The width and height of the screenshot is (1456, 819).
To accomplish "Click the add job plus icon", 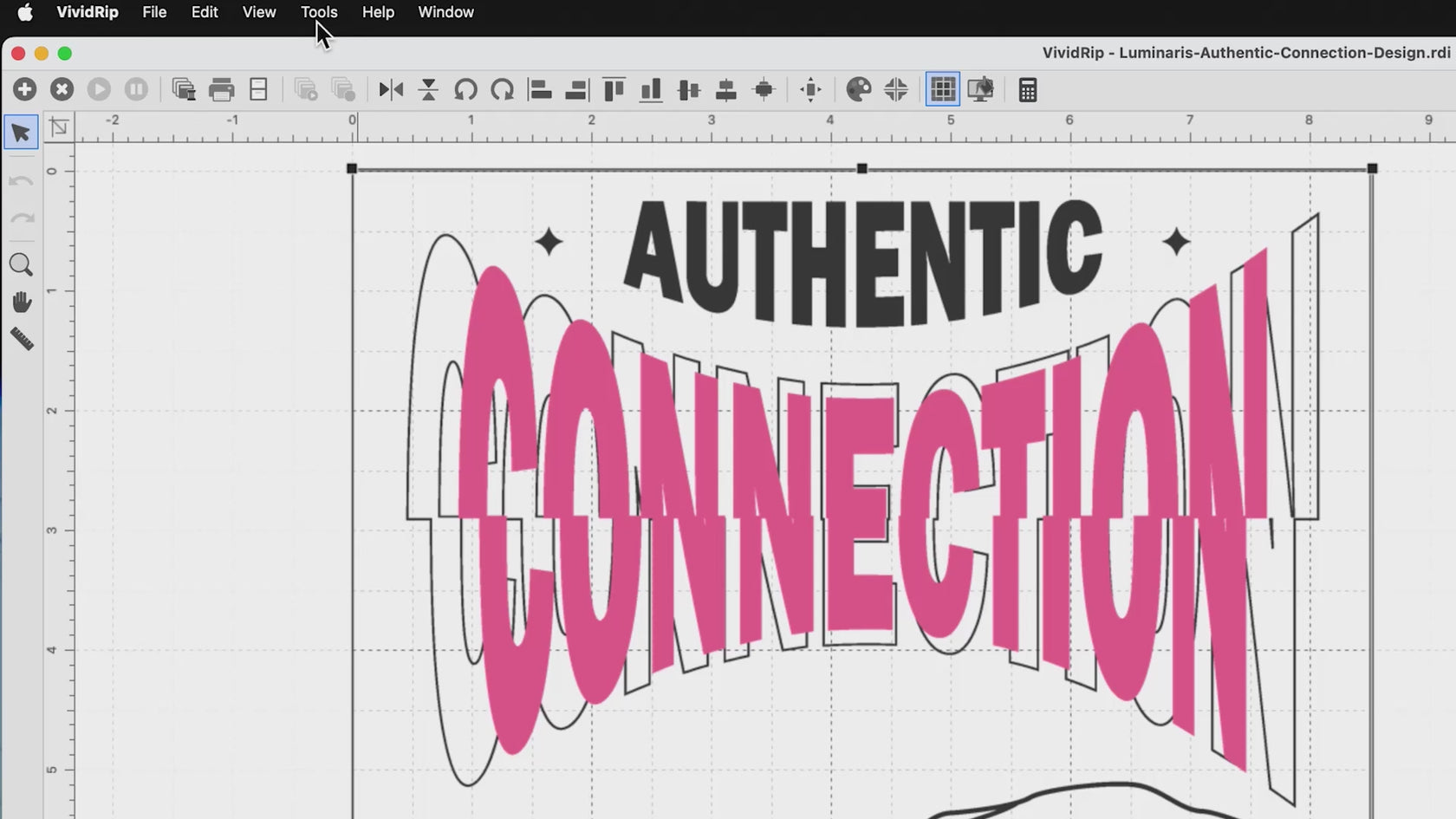I will 24,89.
